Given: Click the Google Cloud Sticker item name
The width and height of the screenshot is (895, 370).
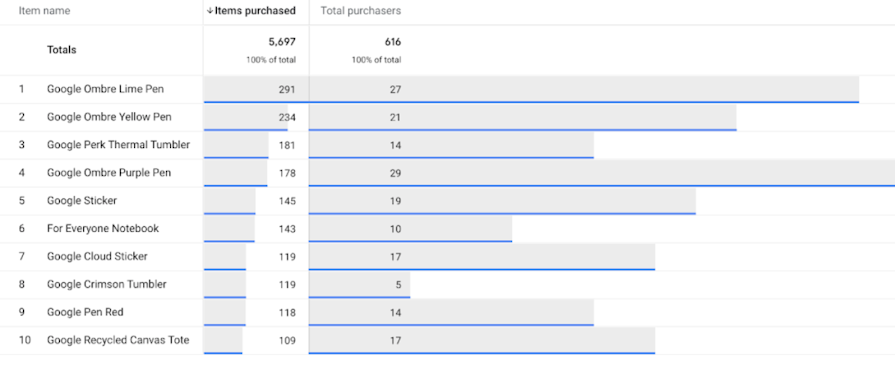Looking at the screenshot, I should (x=97, y=256).
